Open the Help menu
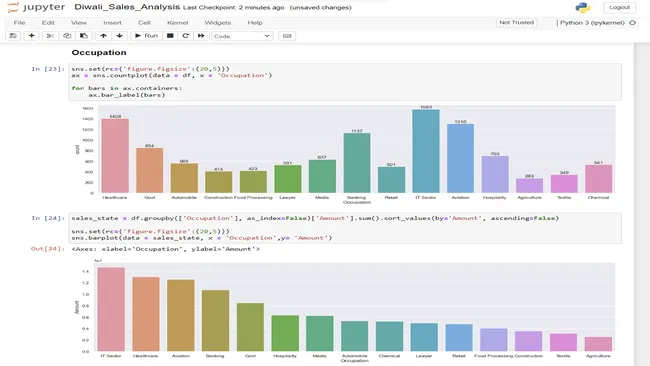 coord(255,23)
